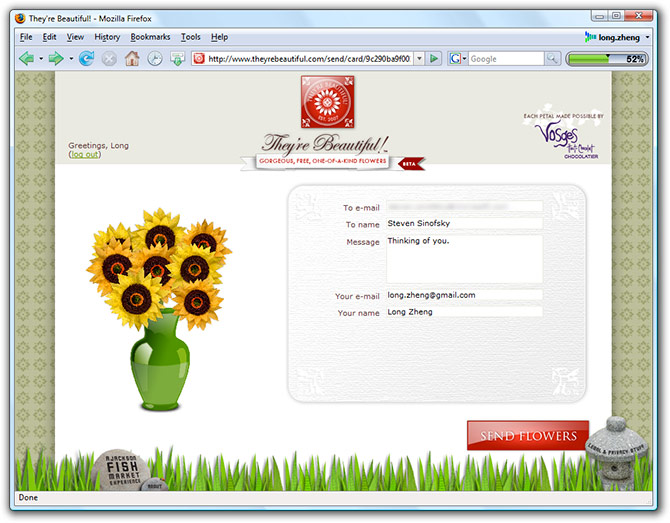Click the Legal & Privacy Stuff stone lantern
670x523 pixels.
[616, 448]
